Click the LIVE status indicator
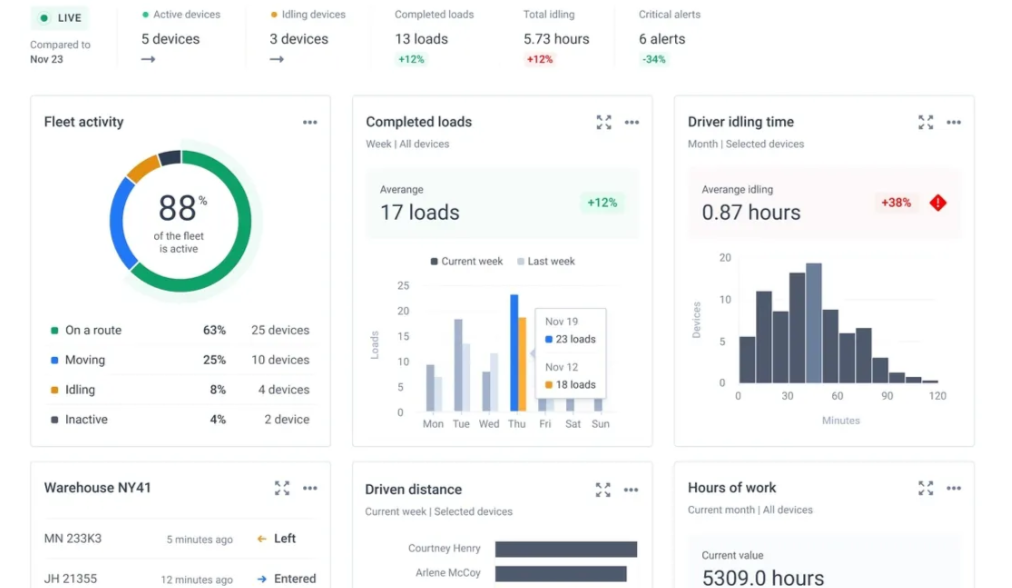The width and height of the screenshot is (1012, 588). tap(59, 17)
